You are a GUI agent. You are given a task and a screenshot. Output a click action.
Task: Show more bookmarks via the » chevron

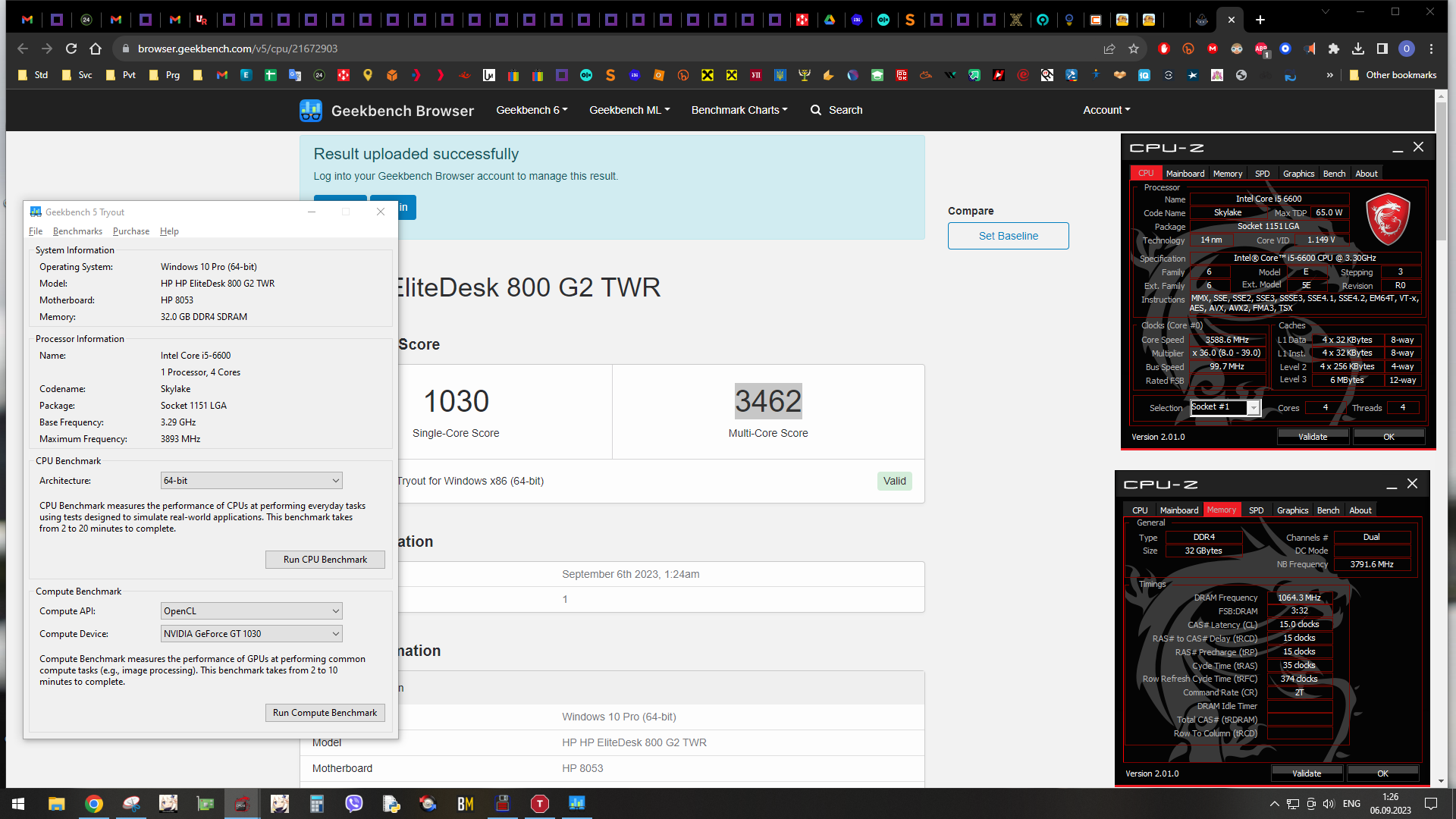coord(1329,75)
